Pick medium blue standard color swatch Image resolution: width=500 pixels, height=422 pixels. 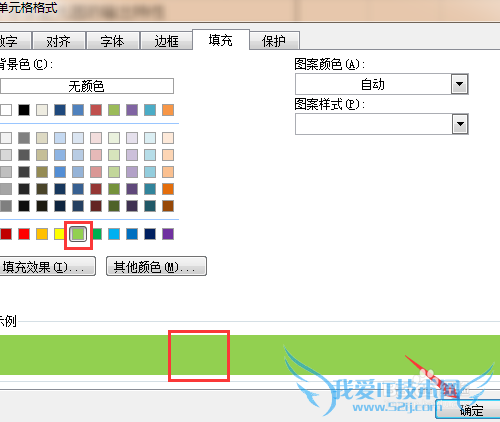tap(132, 234)
